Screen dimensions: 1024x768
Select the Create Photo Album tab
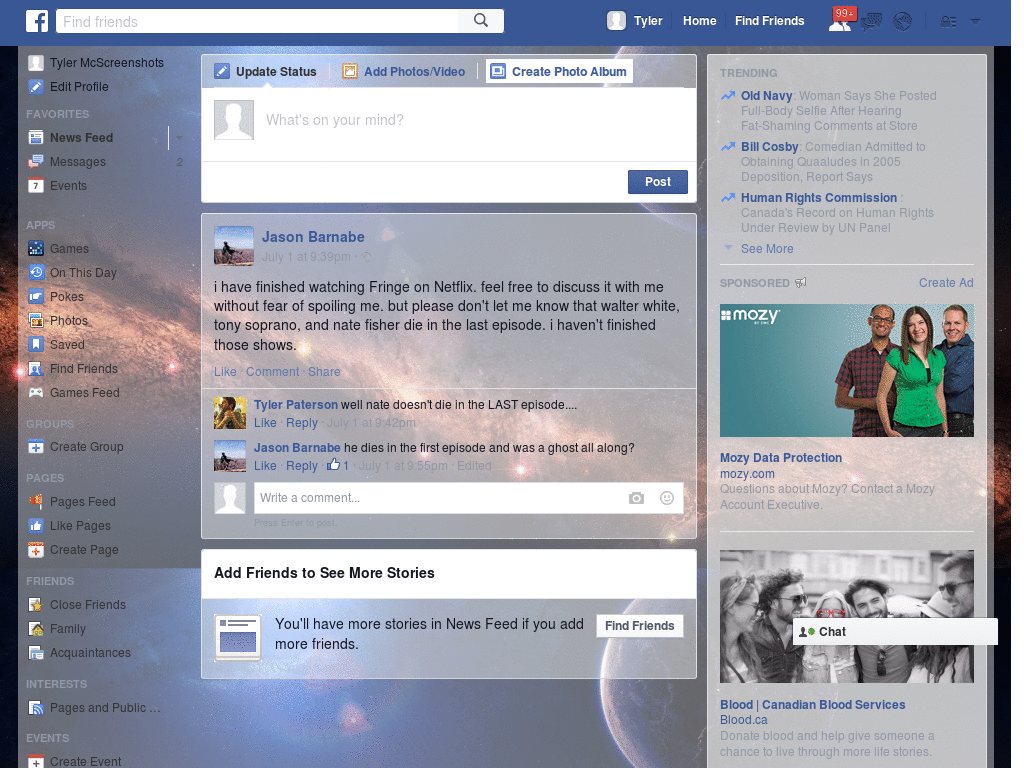pyautogui.click(x=559, y=71)
